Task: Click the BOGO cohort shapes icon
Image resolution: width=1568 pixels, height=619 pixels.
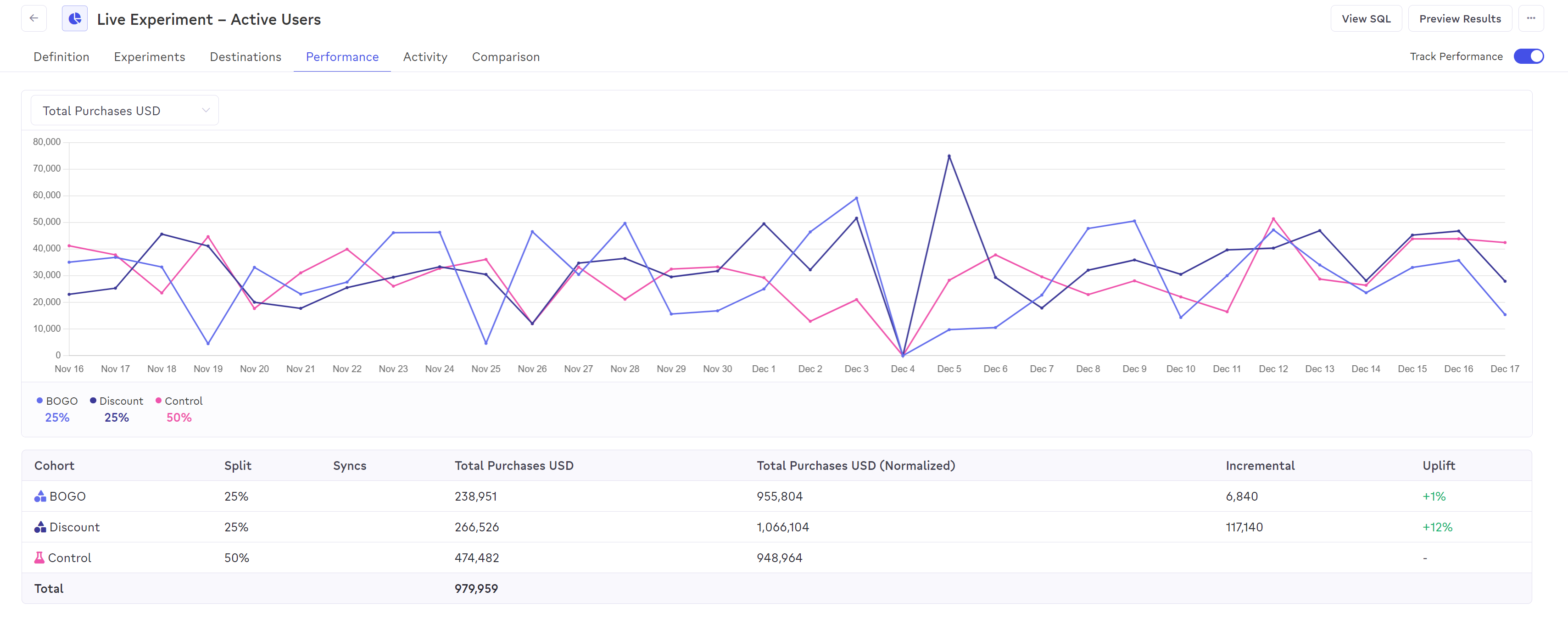Action: [40, 496]
